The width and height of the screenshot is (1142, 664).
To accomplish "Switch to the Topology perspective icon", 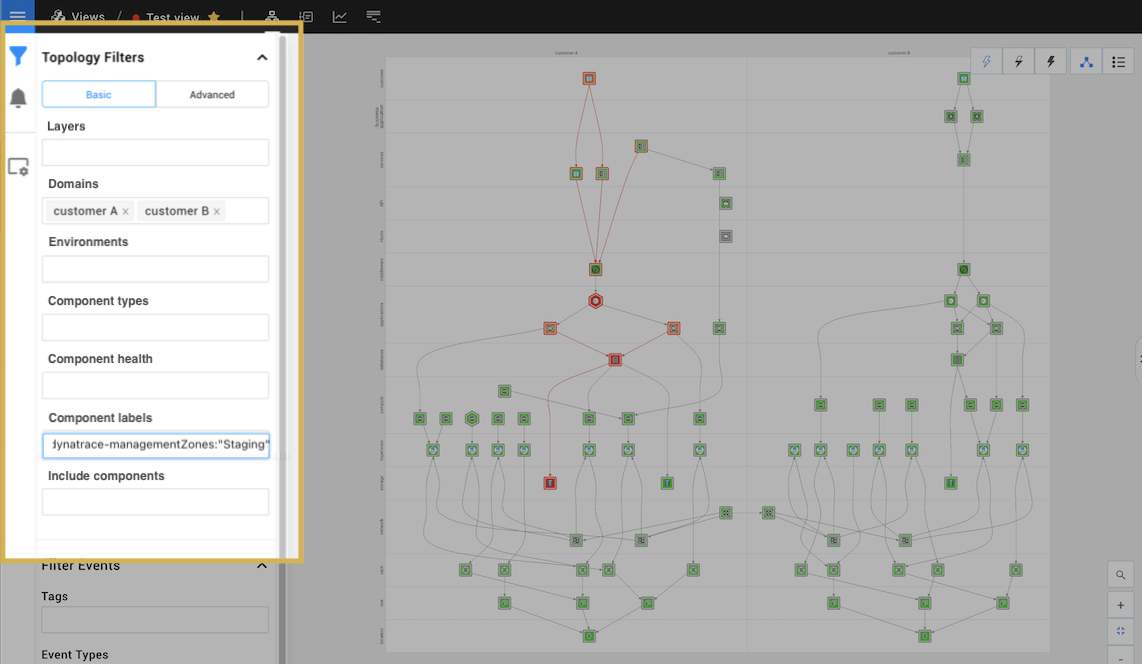I will pyautogui.click(x=272, y=16).
